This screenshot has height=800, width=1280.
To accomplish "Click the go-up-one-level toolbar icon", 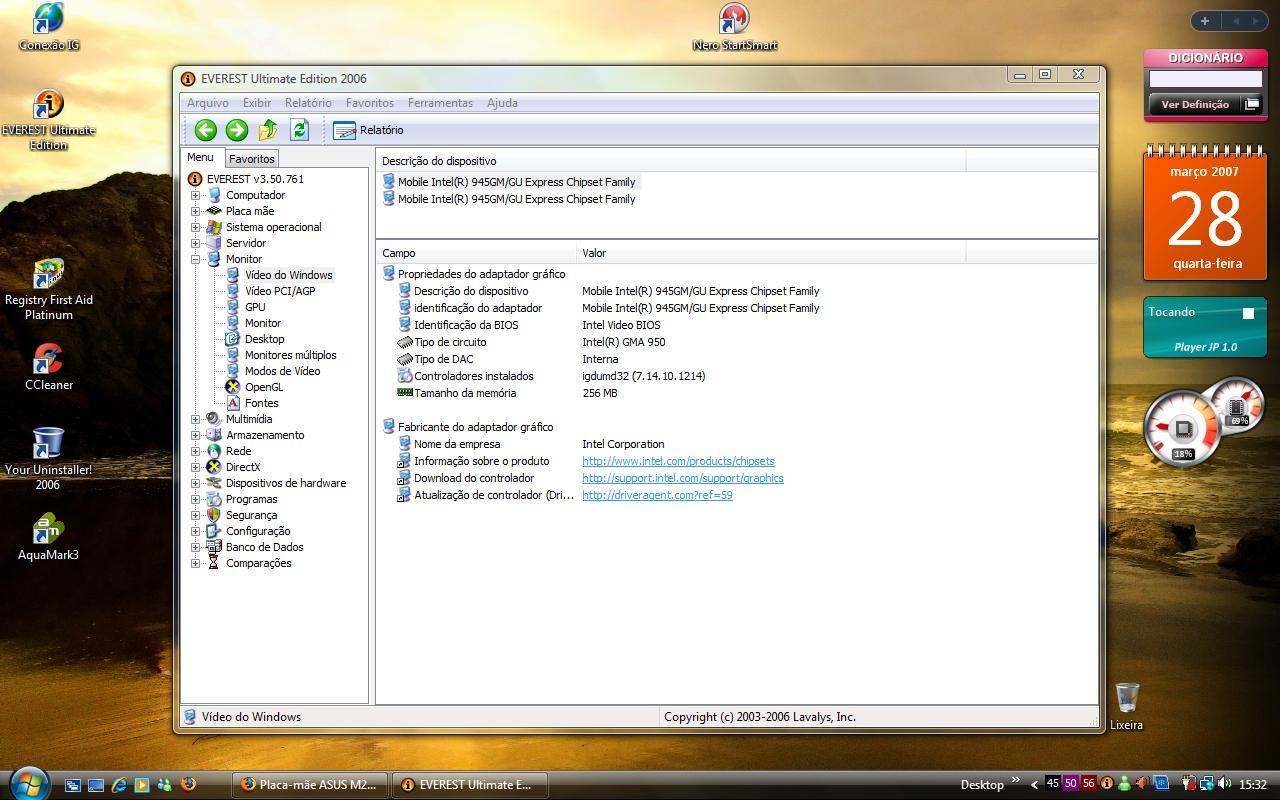I will [268, 129].
